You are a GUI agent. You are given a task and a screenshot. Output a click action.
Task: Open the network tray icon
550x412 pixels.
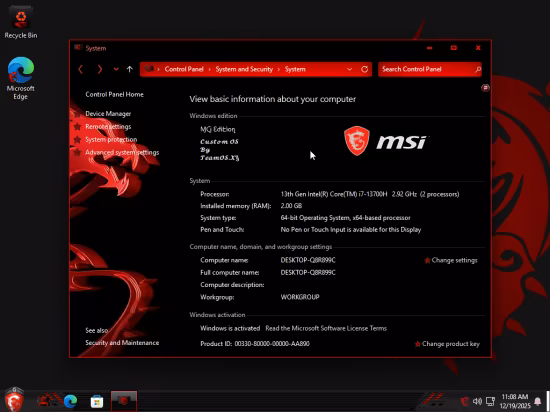(x=490, y=401)
